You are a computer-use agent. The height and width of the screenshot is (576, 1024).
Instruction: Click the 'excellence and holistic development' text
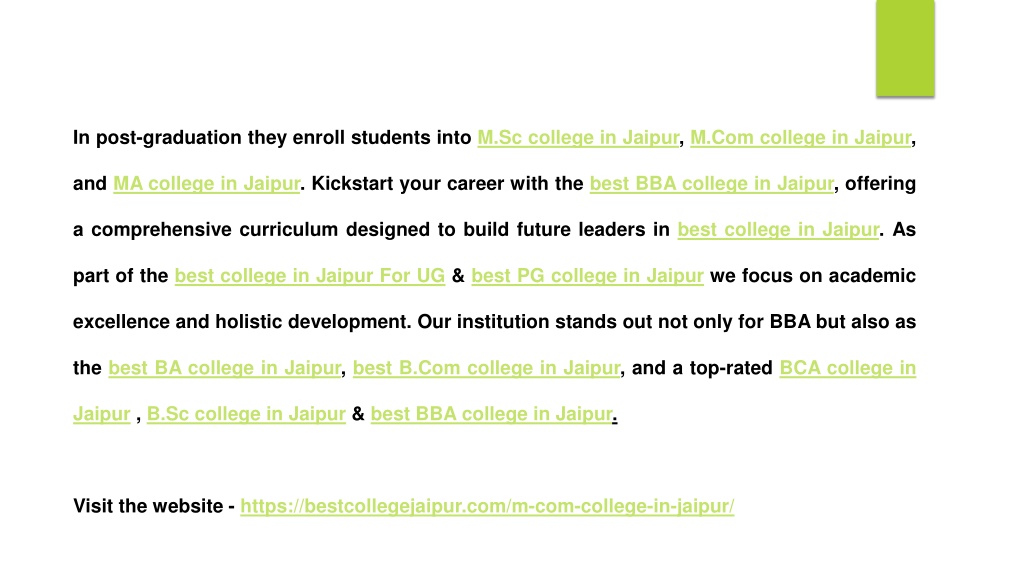click(x=242, y=322)
